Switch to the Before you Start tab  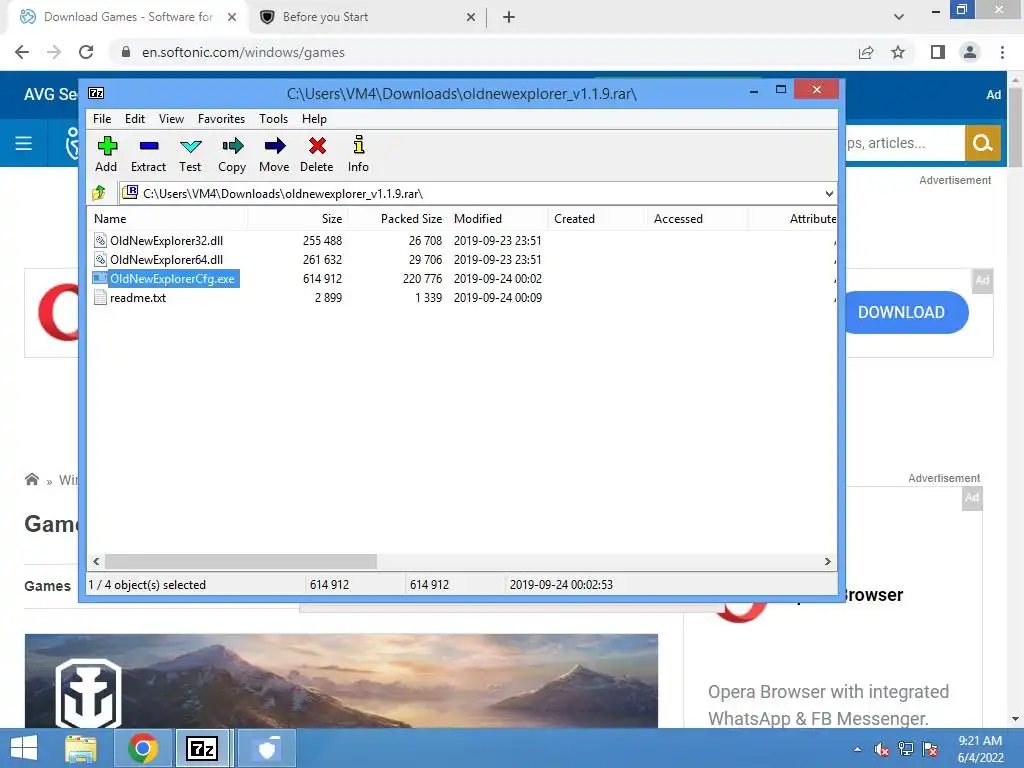coord(368,17)
